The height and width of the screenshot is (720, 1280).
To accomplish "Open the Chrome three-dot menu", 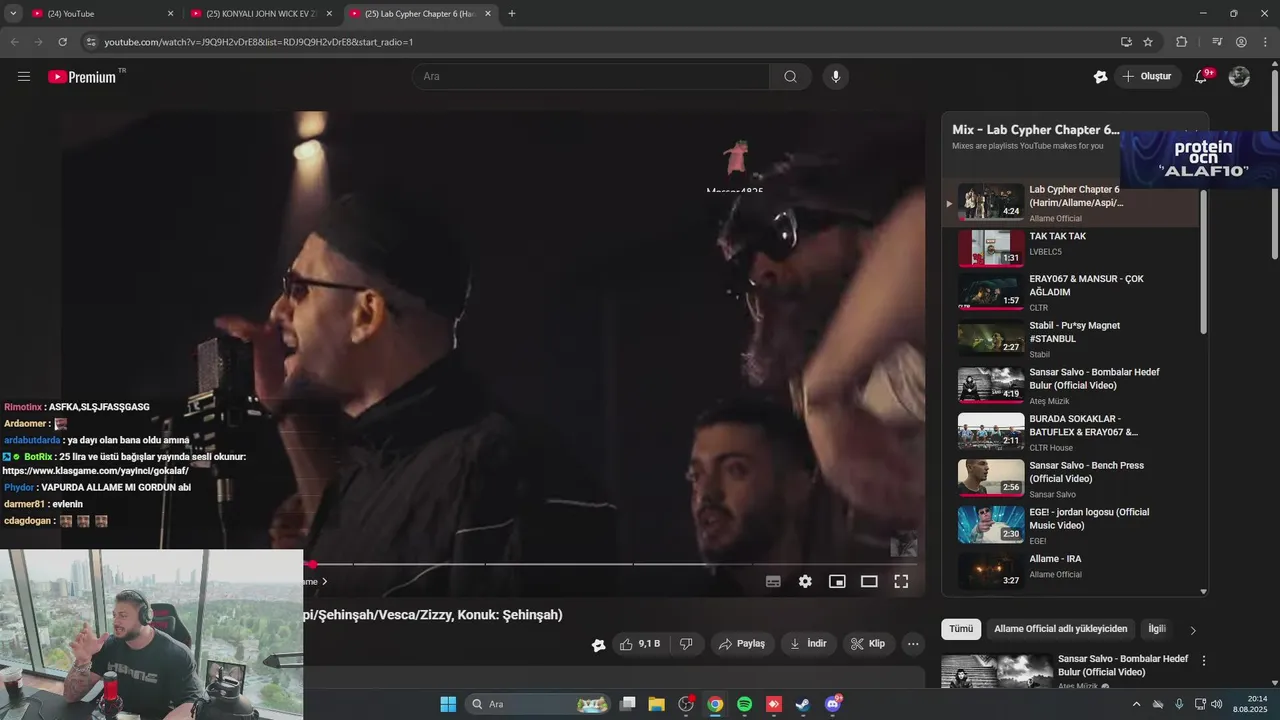I will (x=1265, y=42).
